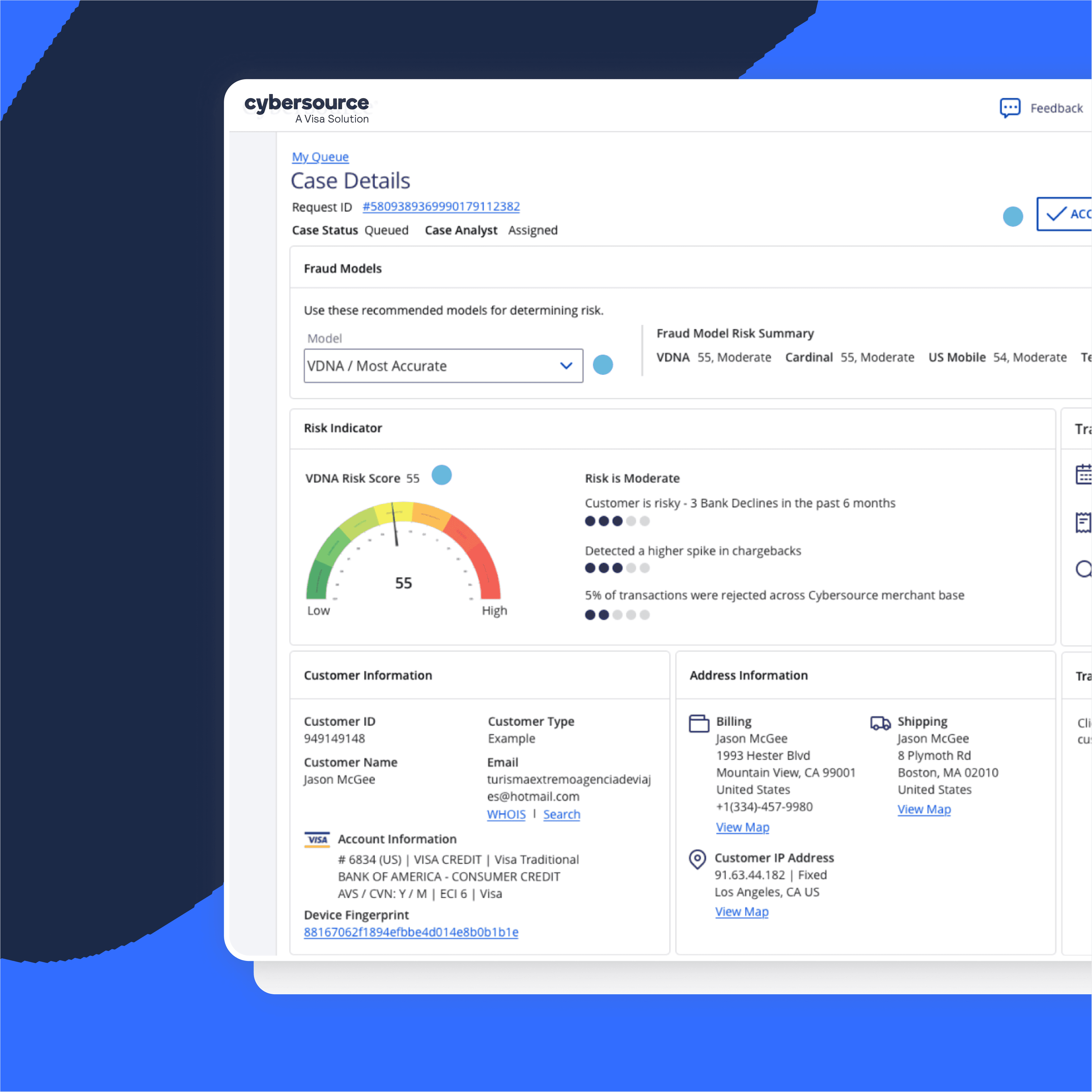Open Request ID #5809389369990179112382
Image resolution: width=1092 pixels, height=1092 pixels.
(441, 206)
